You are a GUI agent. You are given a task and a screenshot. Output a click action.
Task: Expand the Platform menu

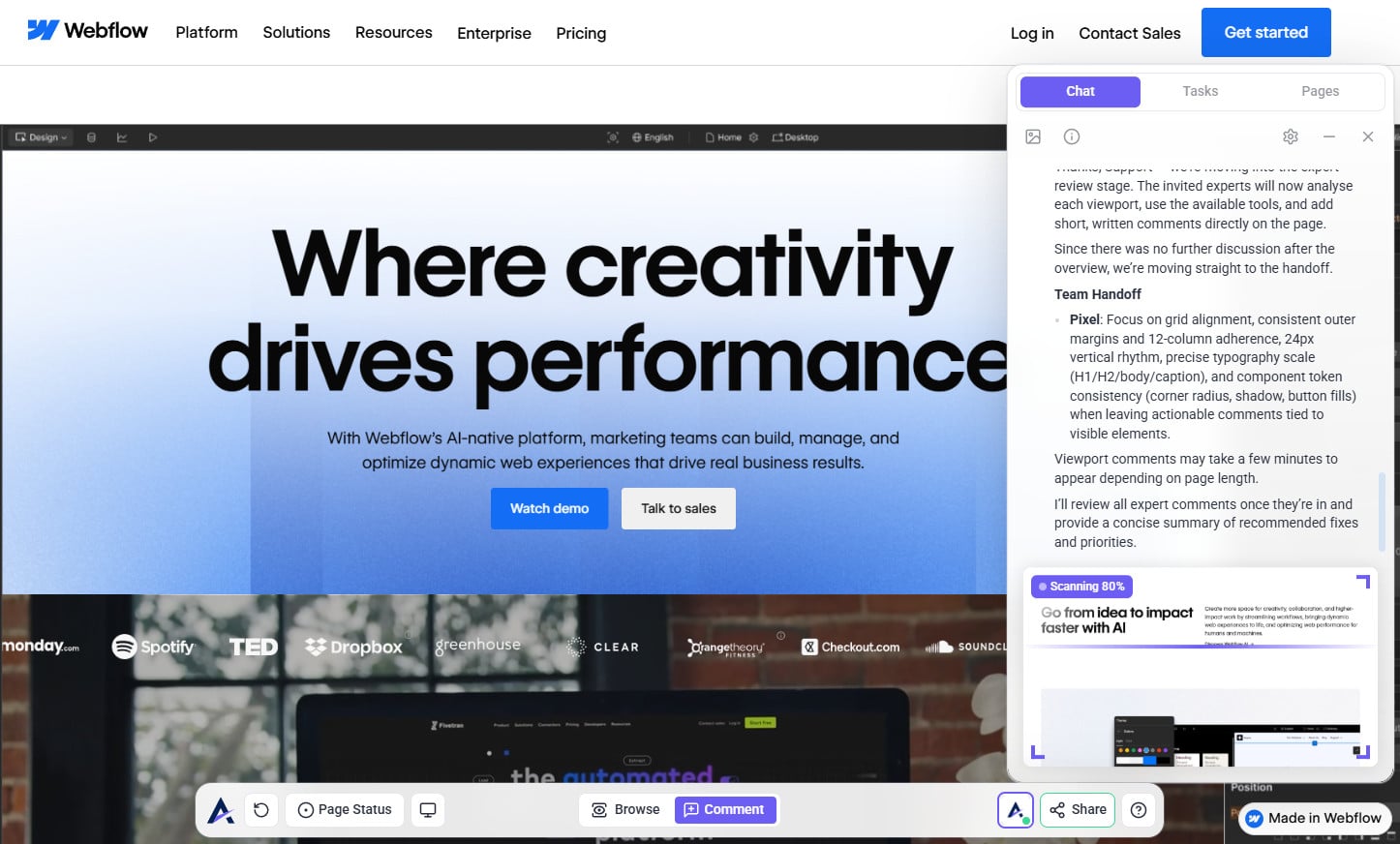(x=206, y=33)
